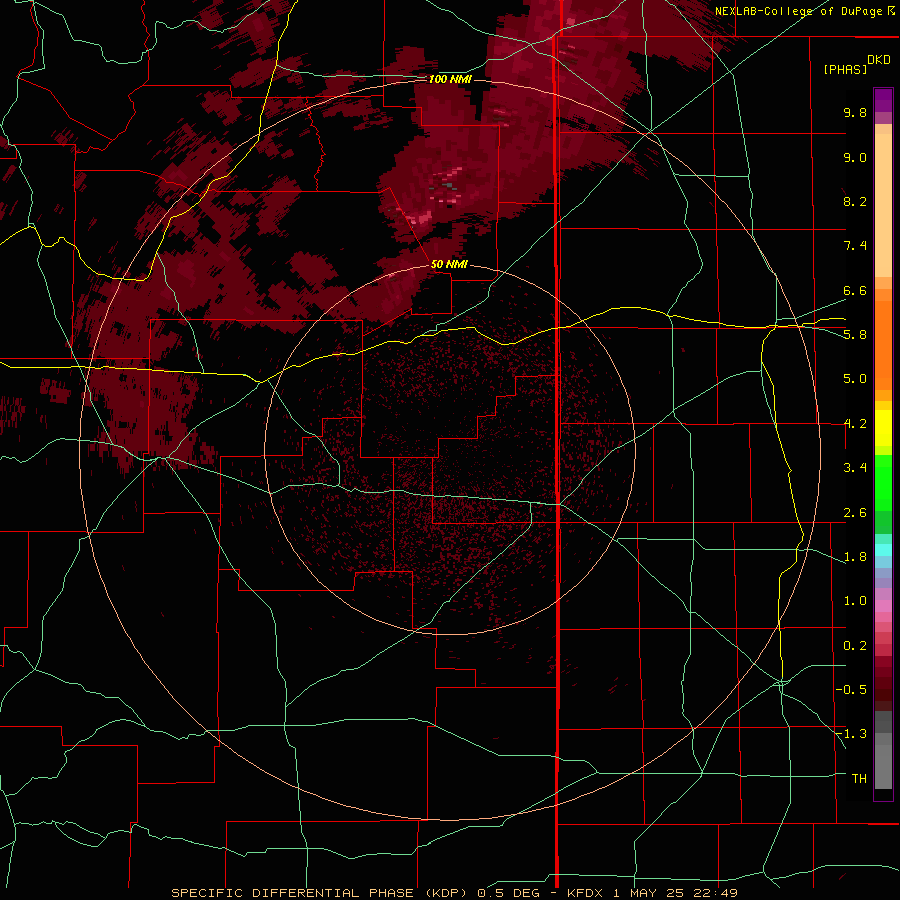Click the 9.0 value on the color scale
Viewport: 900px width, 900px height.
(x=855, y=157)
